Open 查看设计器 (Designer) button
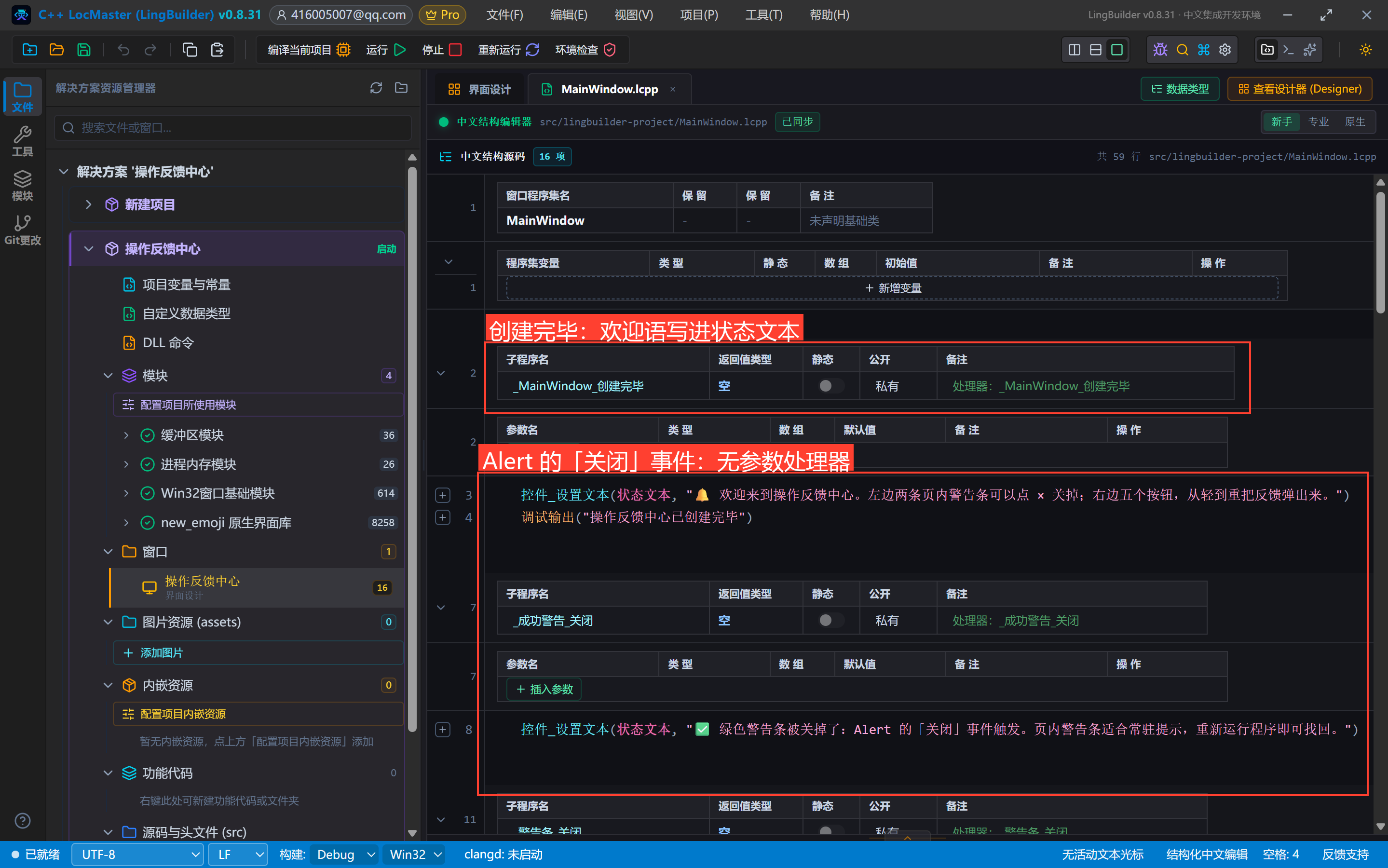 [1300, 89]
